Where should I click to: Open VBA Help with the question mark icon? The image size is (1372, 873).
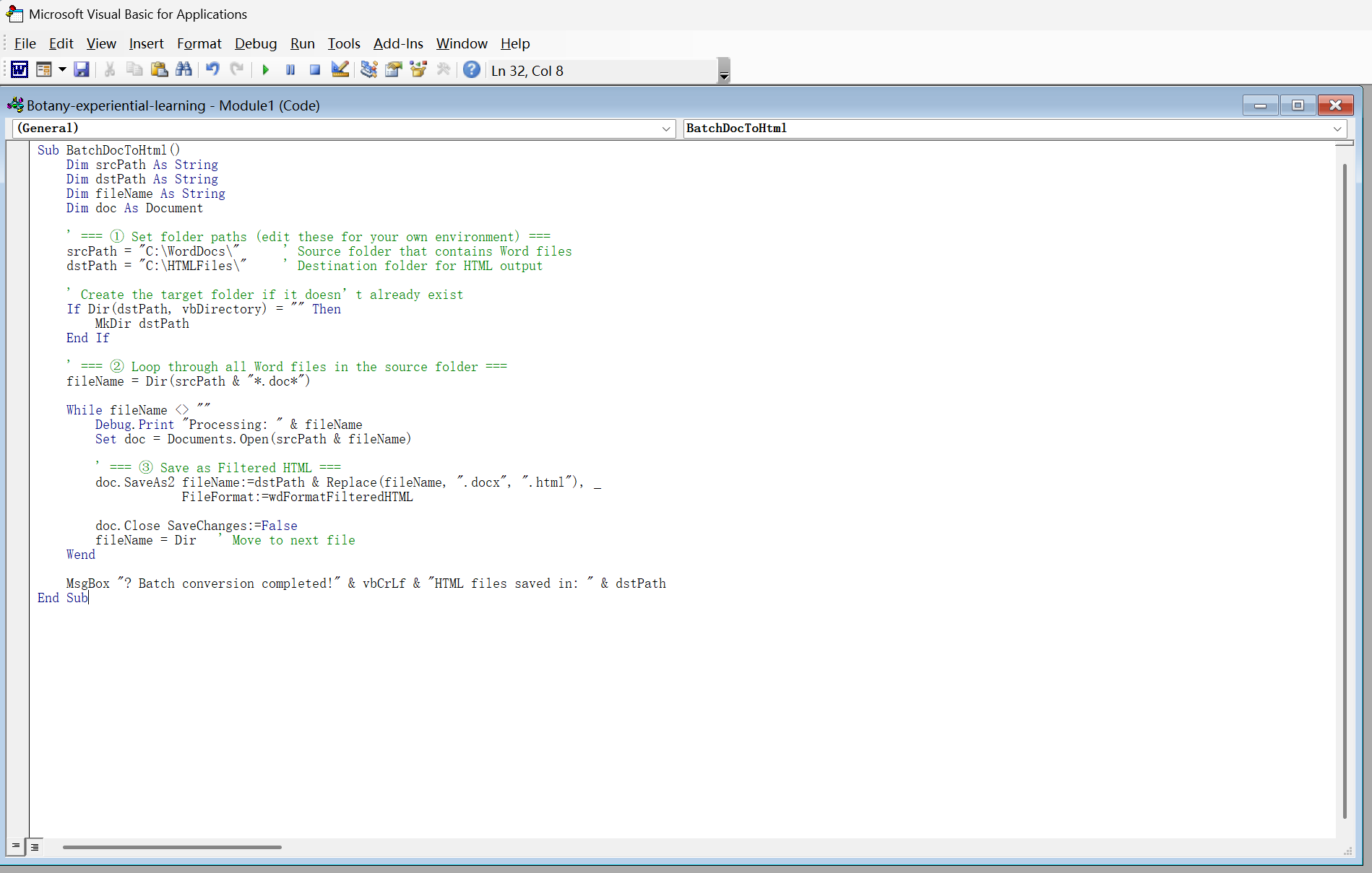coord(472,69)
